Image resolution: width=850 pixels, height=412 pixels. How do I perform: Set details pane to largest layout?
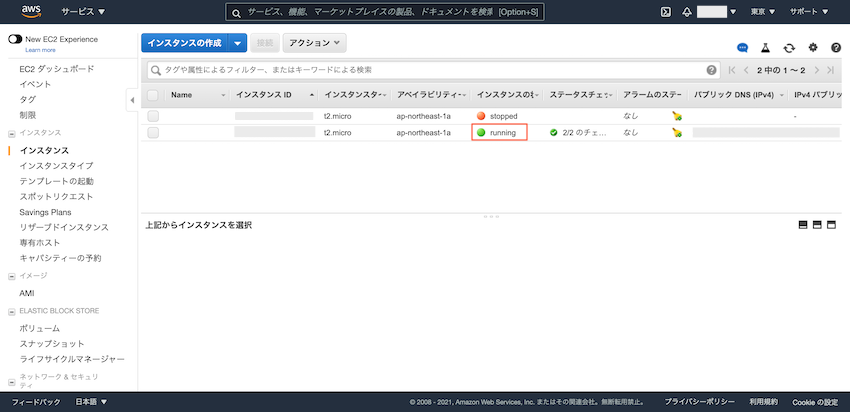(831, 225)
